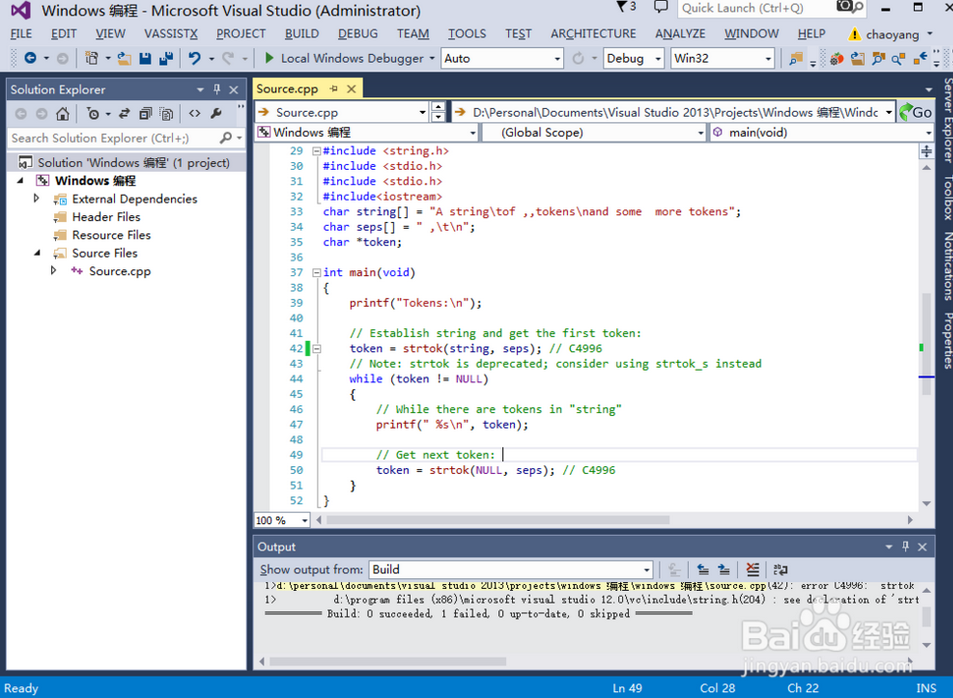This screenshot has width=953, height=698.
Task: Toggle pin on the Source.cpp tab
Action: click(334, 89)
